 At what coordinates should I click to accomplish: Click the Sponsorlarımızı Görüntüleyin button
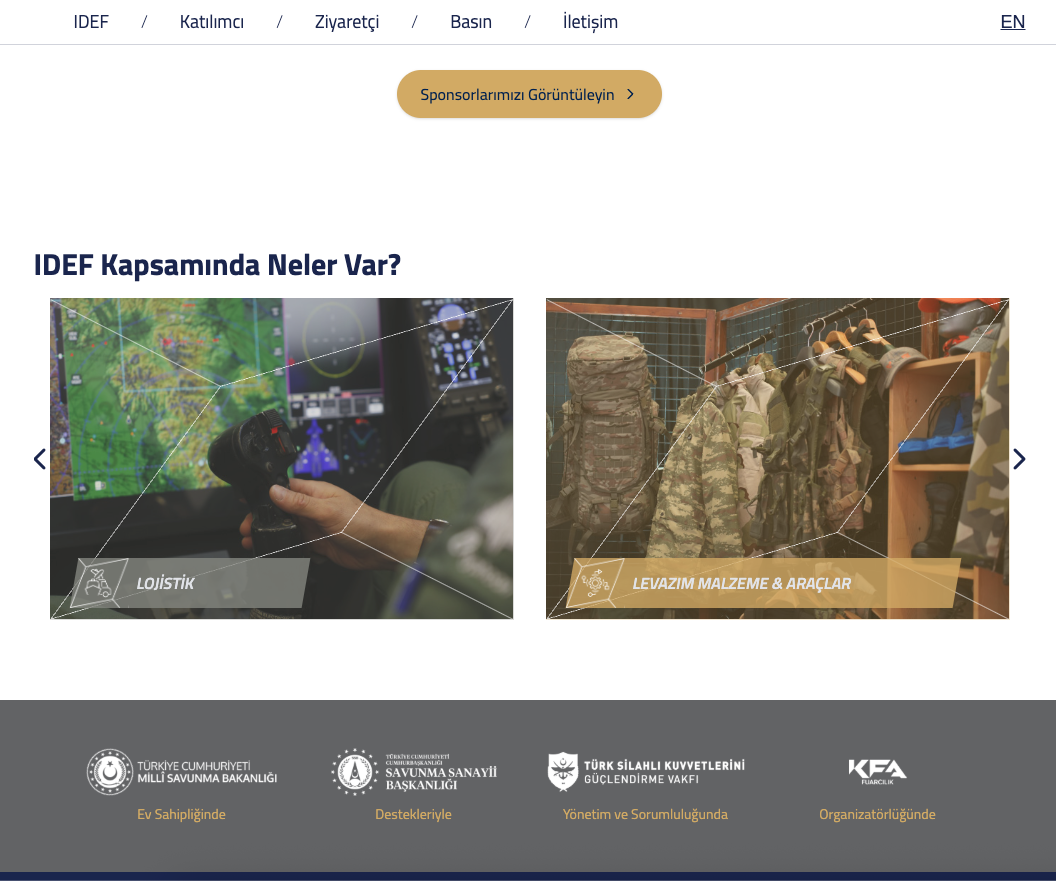[x=529, y=94]
